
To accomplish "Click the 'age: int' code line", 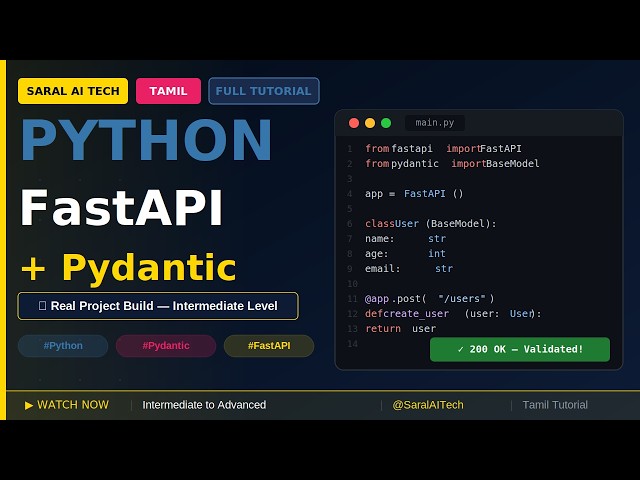I will (405, 253).
